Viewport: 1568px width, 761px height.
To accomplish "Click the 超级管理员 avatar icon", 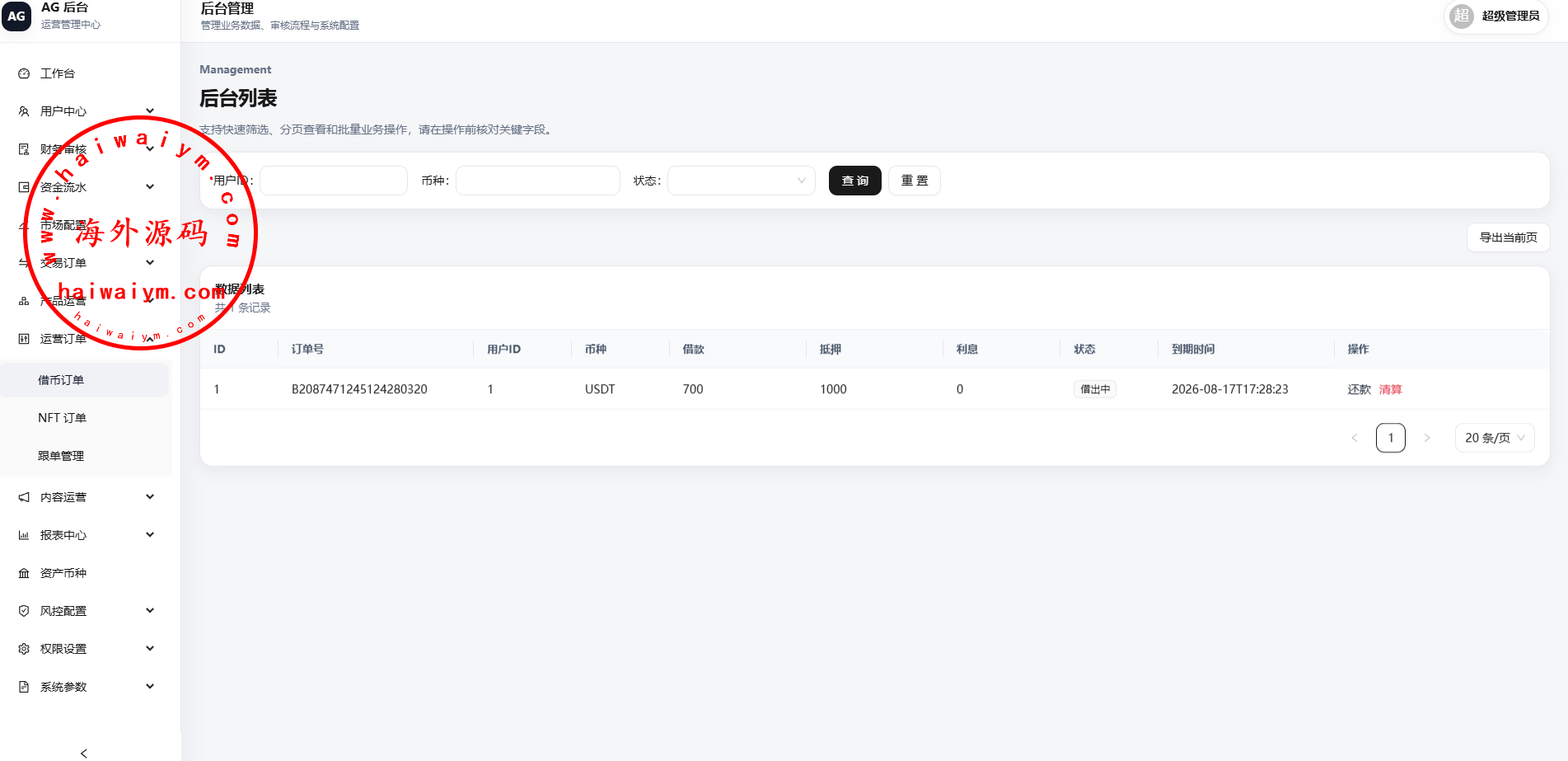I will [1462, 16].
